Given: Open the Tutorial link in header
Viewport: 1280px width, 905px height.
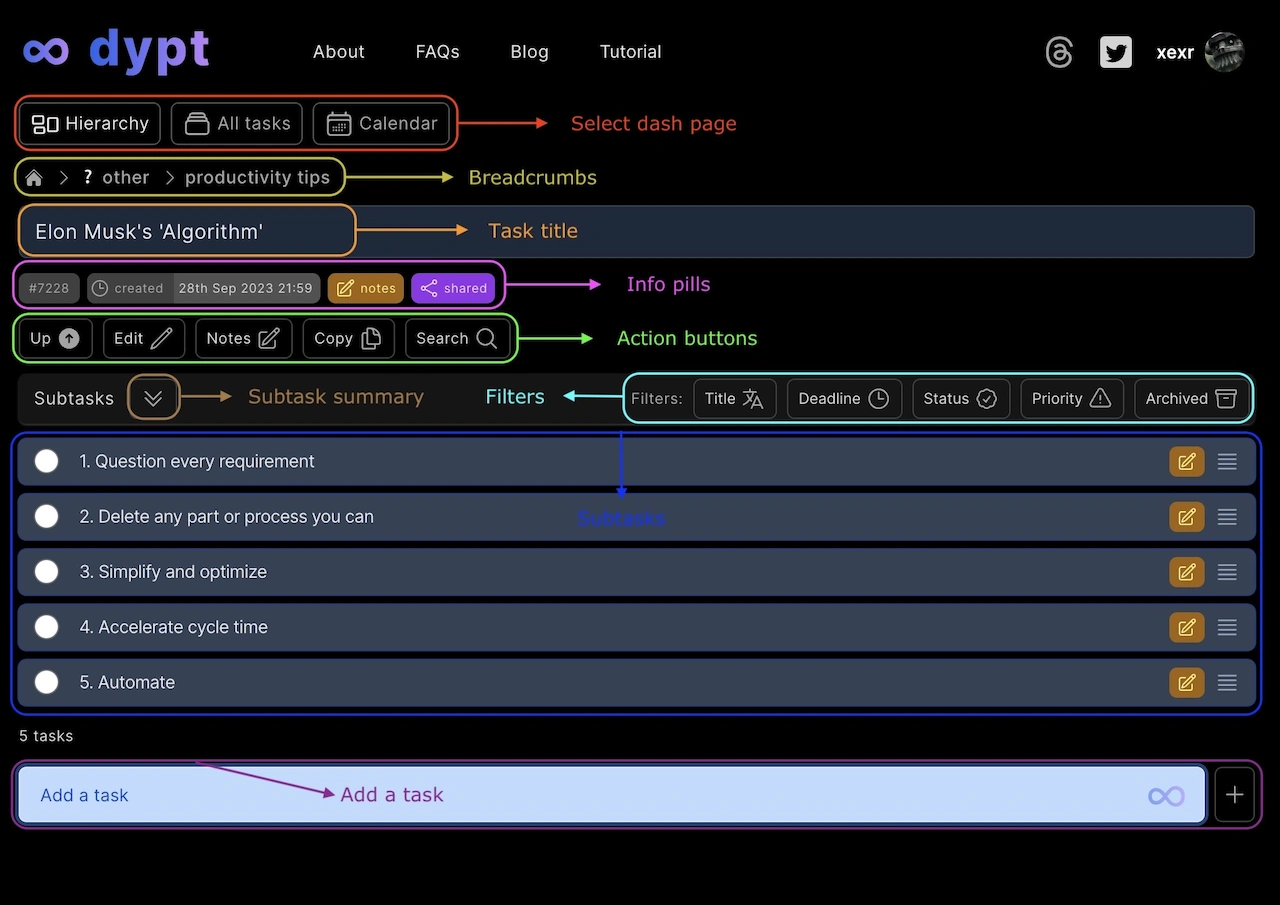Looking at the screenshot, I should click(630, 52).
